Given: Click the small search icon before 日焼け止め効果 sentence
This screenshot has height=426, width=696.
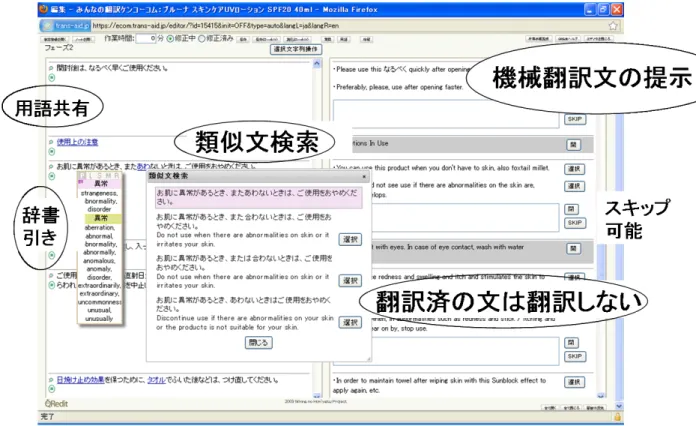Looking at the screenshot, I should coord(51,380).
